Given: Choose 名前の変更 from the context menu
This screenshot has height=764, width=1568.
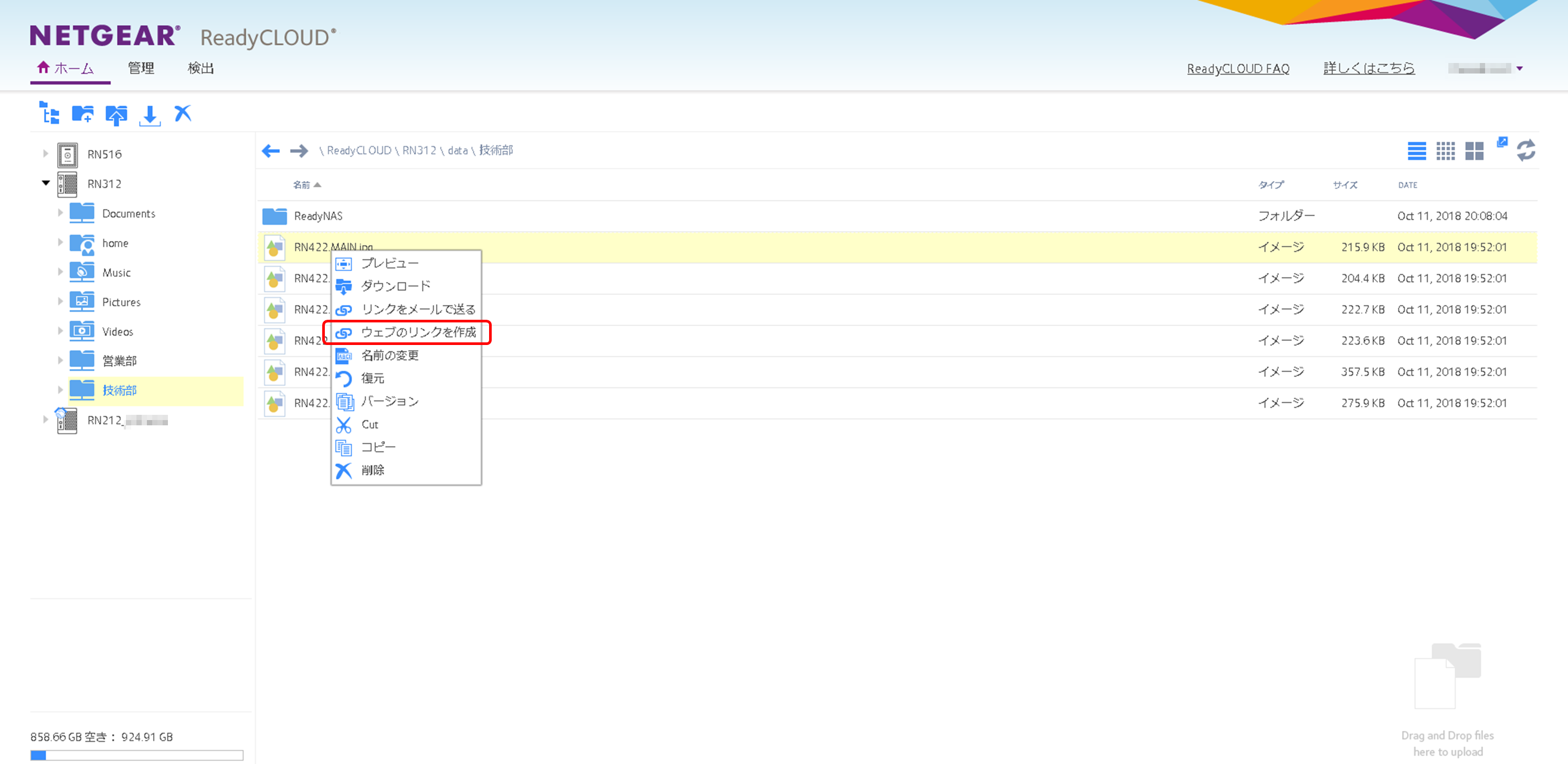Looking at the screenshot, I should [x=406, y=355].
